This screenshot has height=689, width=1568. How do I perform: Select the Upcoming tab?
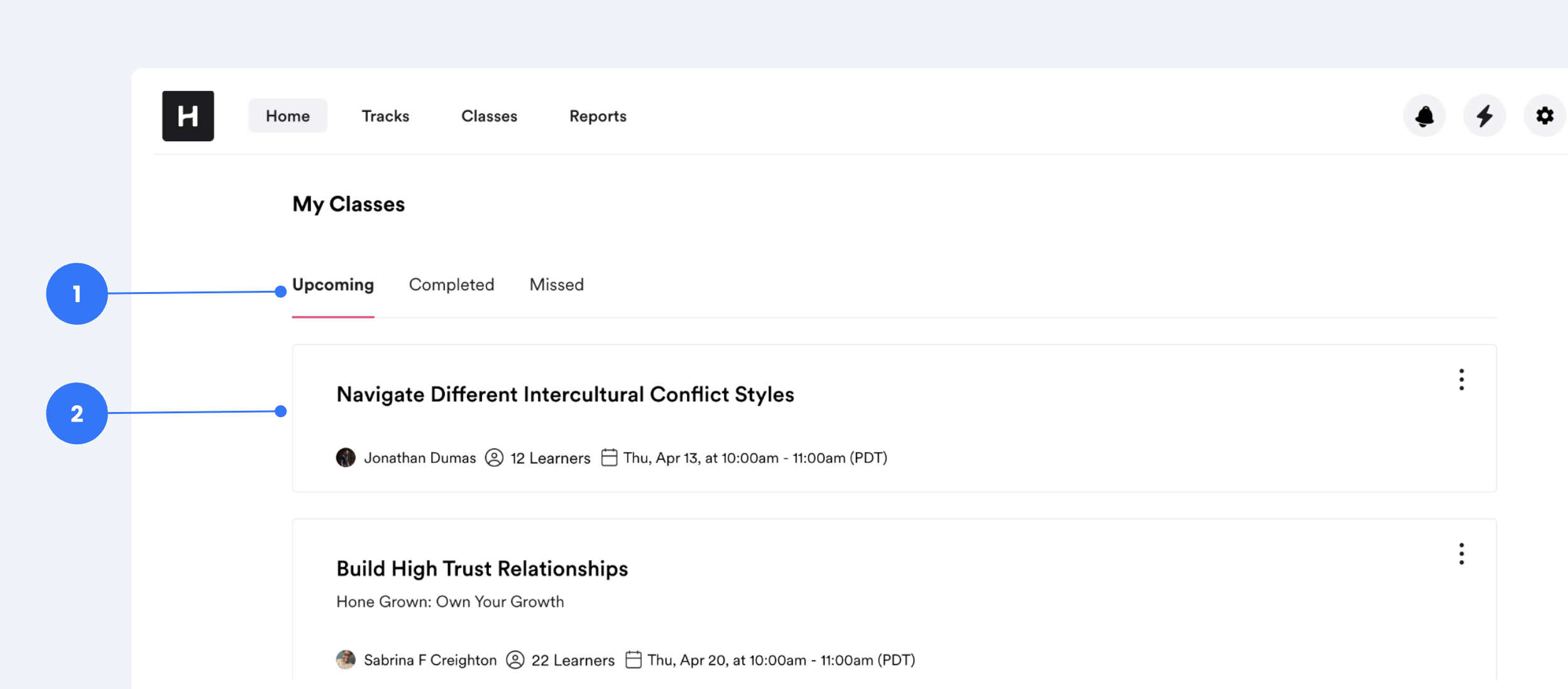click(x=333, y=285)
